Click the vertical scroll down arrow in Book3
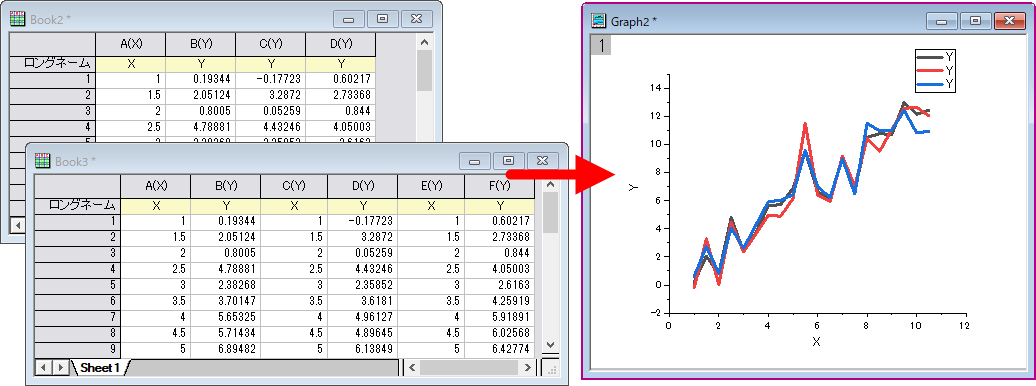Image resolution: width=1036 pixels, height=386 pixels. pos(550,344)
